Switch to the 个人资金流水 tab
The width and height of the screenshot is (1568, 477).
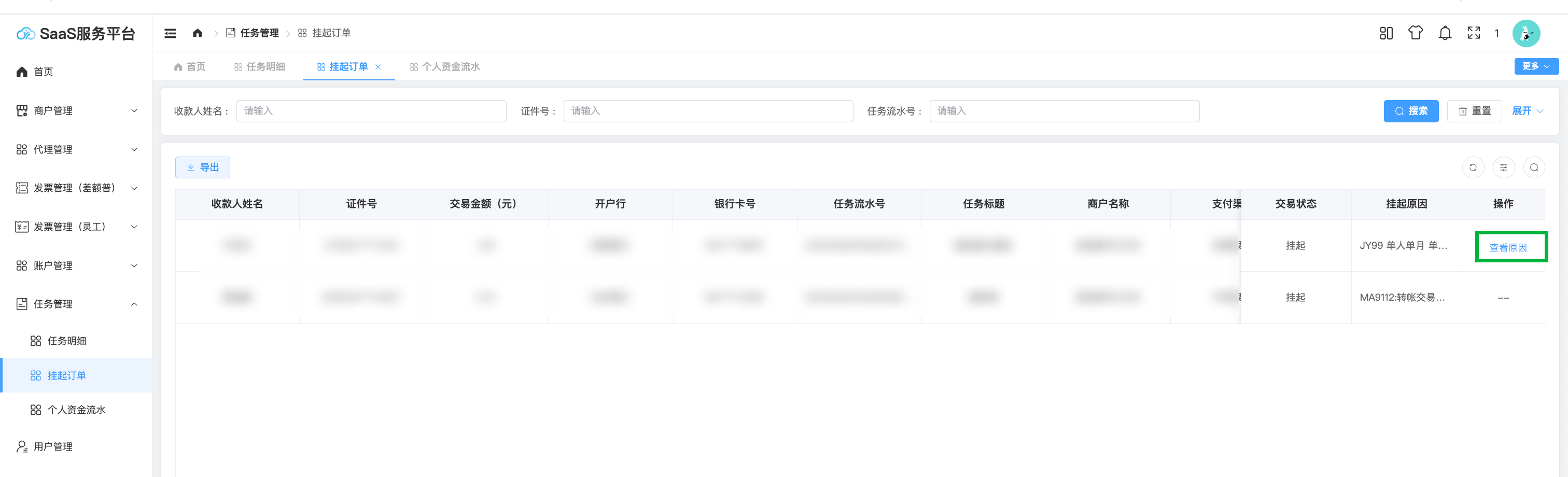[445, 67]
